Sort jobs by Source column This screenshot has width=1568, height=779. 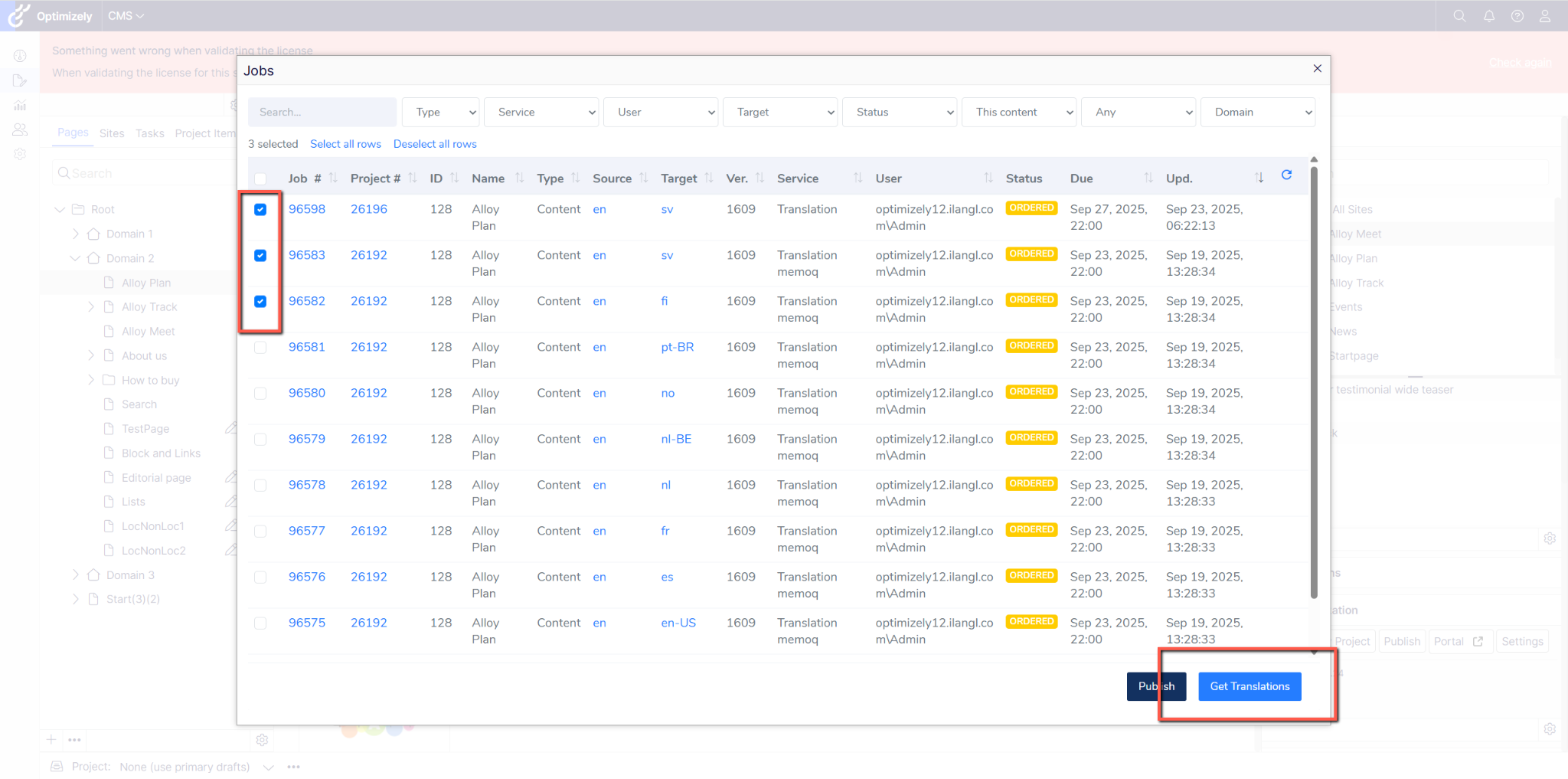click(644, 178)
